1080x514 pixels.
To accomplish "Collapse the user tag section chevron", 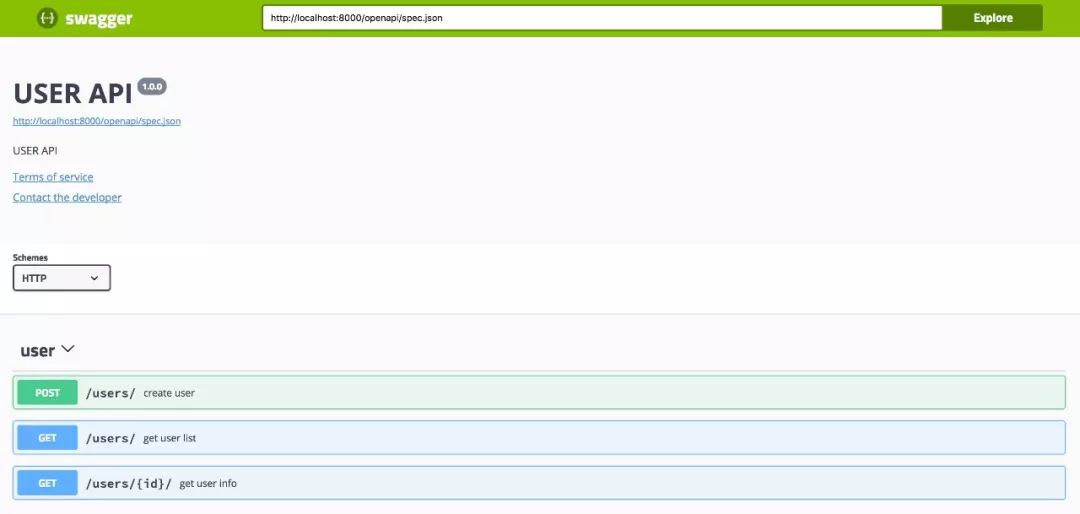I will 68,349.
